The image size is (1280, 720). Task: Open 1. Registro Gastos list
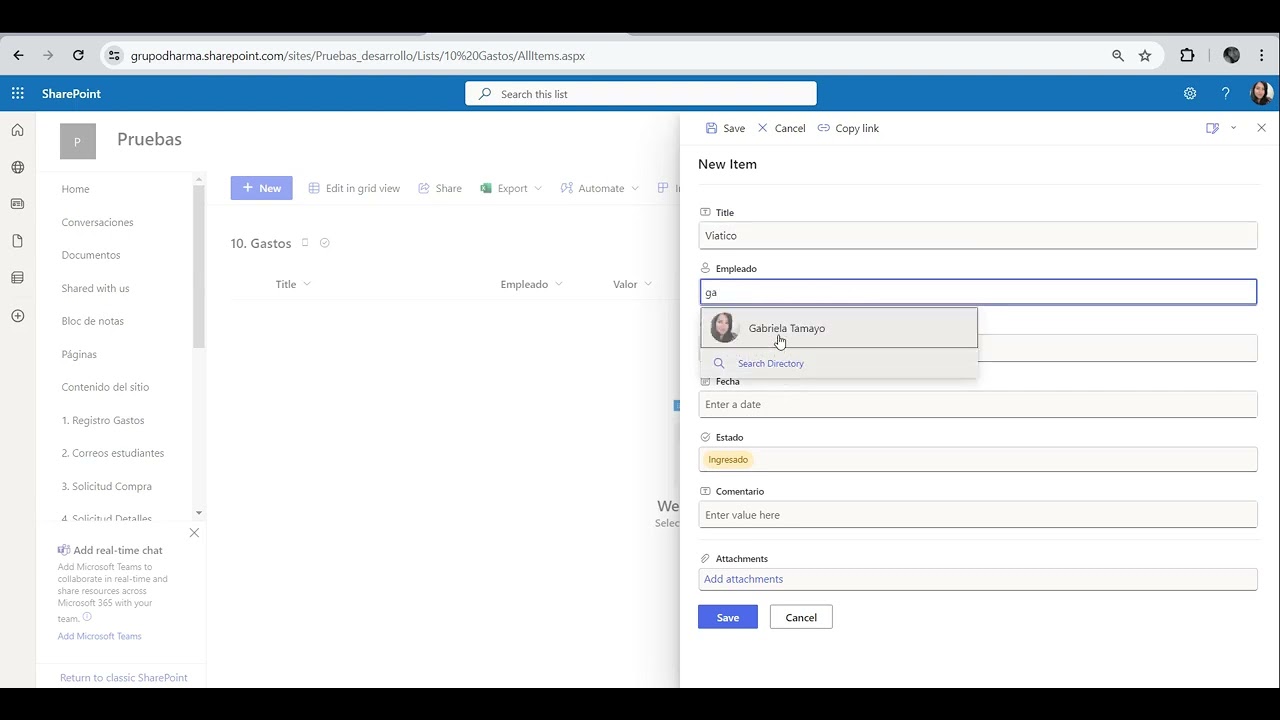point(103,420)
